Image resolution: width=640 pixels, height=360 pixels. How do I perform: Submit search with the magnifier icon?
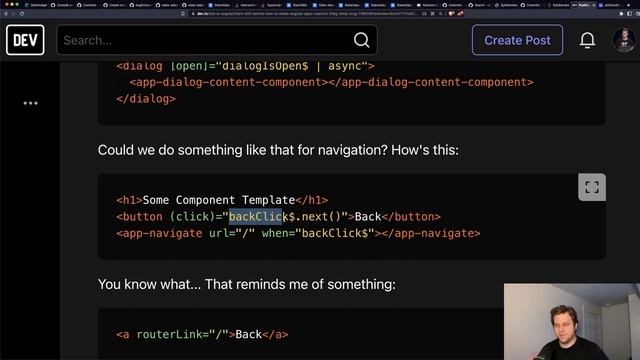point(361,40)
